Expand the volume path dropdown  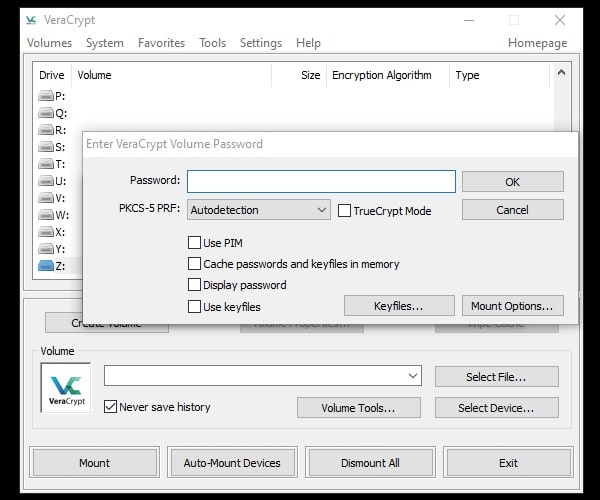pyautogui.click(x=413, y=376)
